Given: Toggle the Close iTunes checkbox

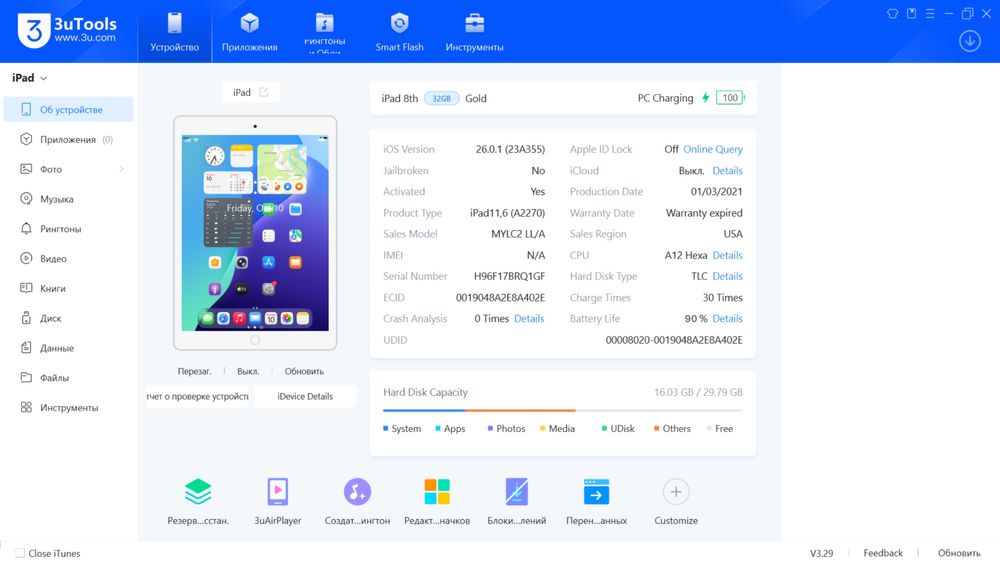Looking at the screenshot, I should [x=20, y=554].
